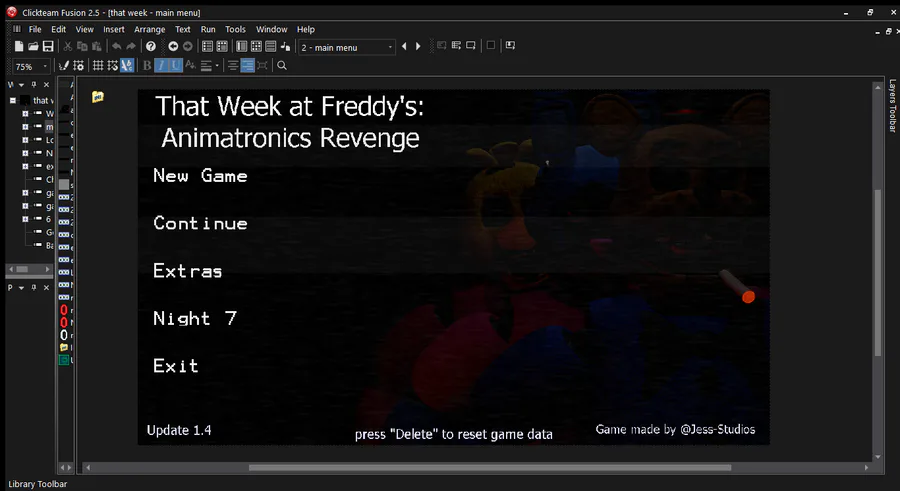Click the Build application icon at toolbar end

pos(510,45)
